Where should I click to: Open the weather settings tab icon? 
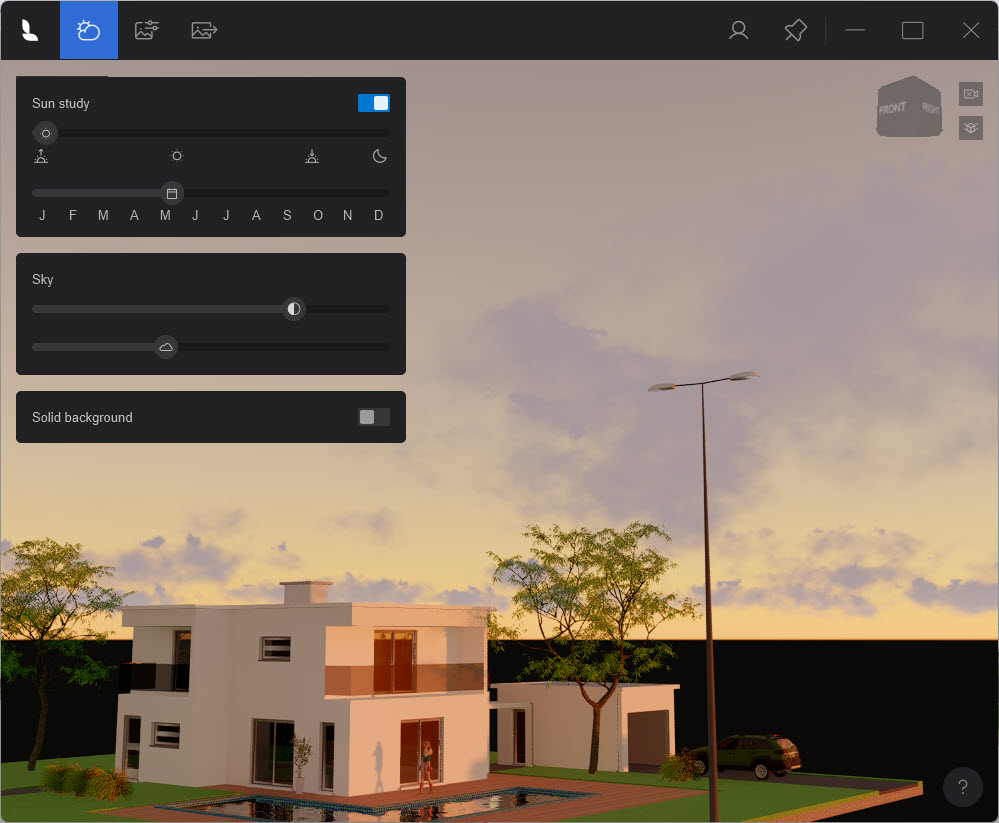coord(89,30)
